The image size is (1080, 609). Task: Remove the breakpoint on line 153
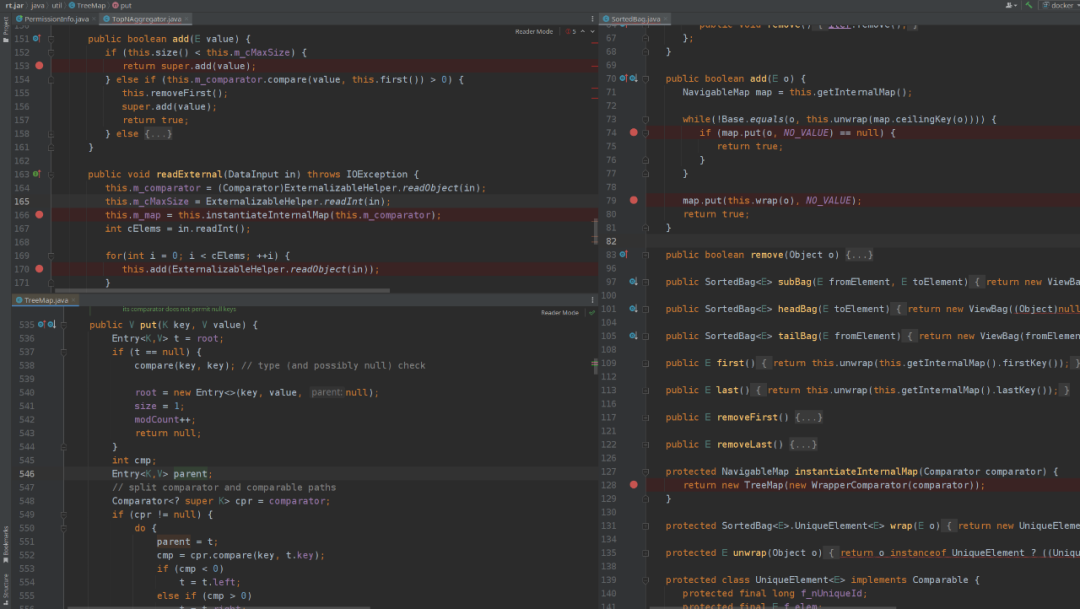(x=39, y=65)
